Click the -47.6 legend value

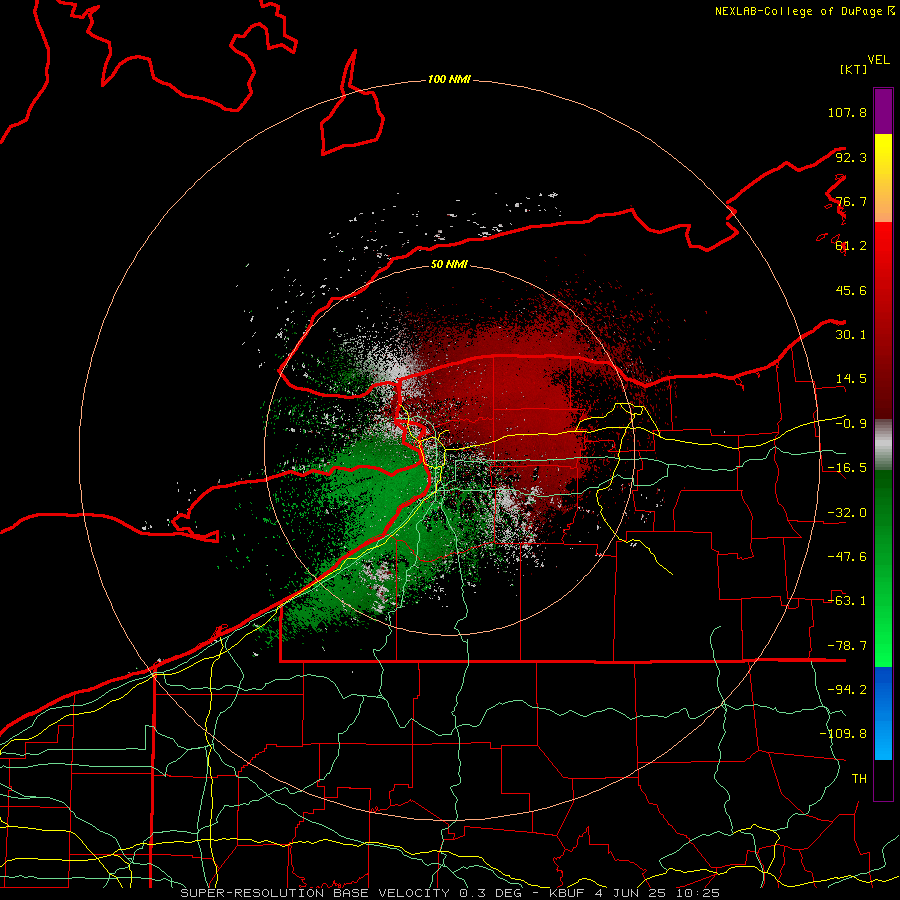[847, 557]
